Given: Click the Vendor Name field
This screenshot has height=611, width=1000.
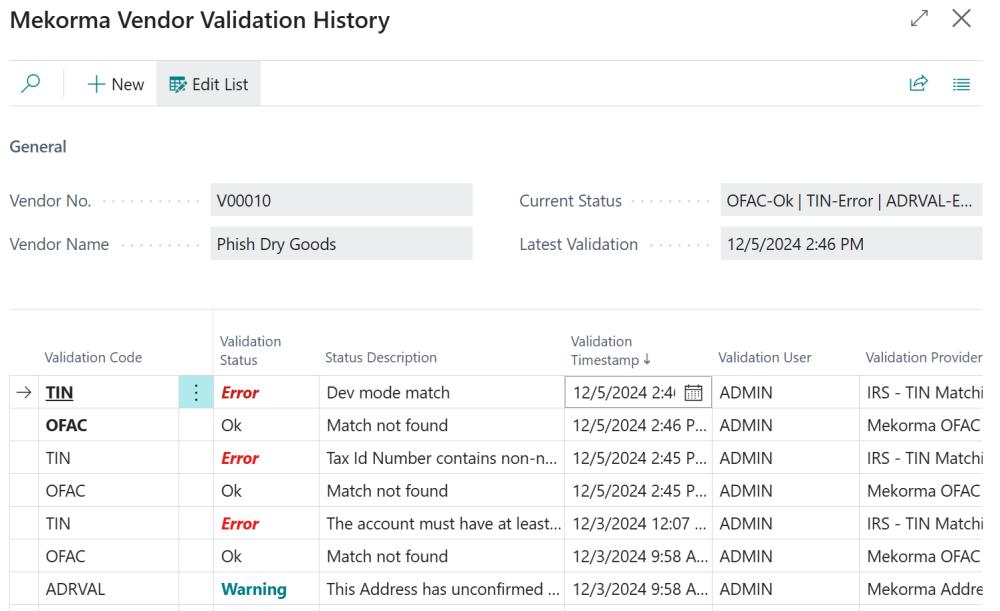Looking at the screenshot, I should coord(342,244).
